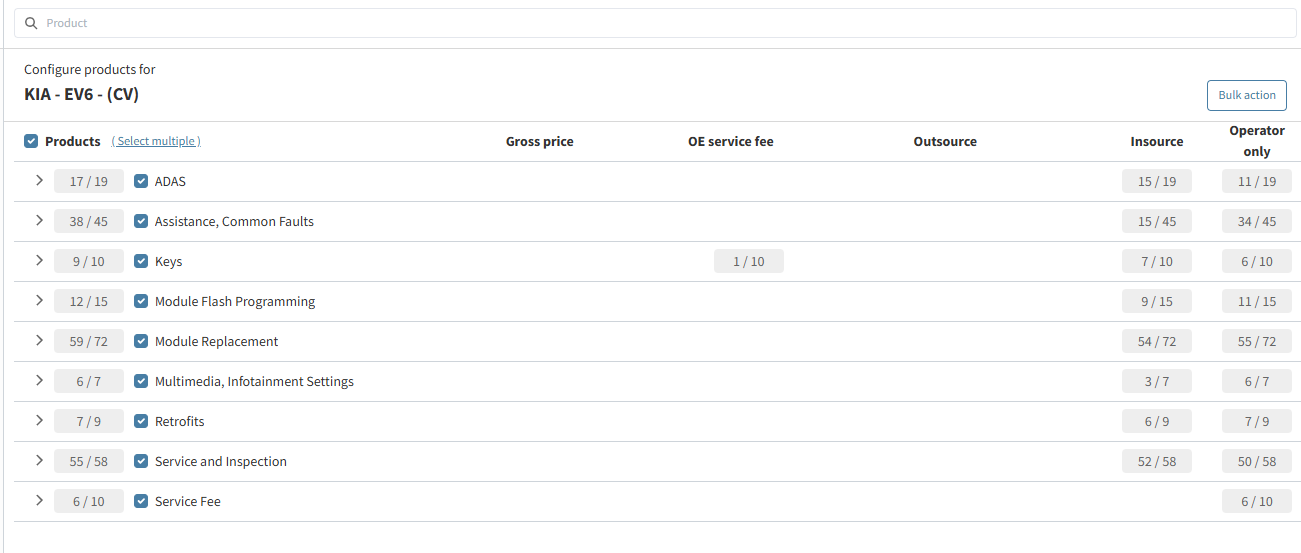Click Module Replacement Operator only 55 / 72 badge
The image size is (1301, 553).
pos(1256,341)
